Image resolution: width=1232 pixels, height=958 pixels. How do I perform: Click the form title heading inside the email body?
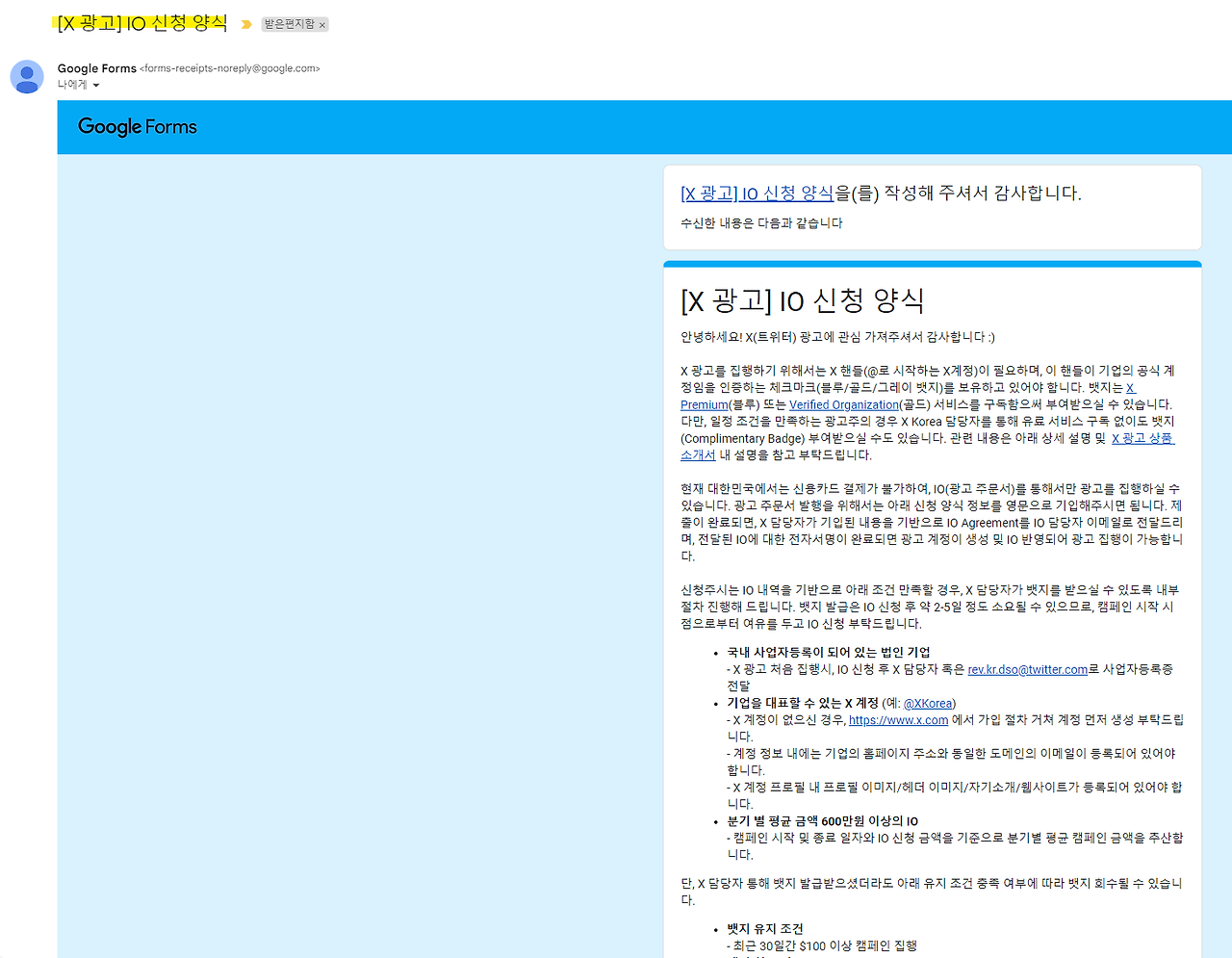tap(804, 299)
